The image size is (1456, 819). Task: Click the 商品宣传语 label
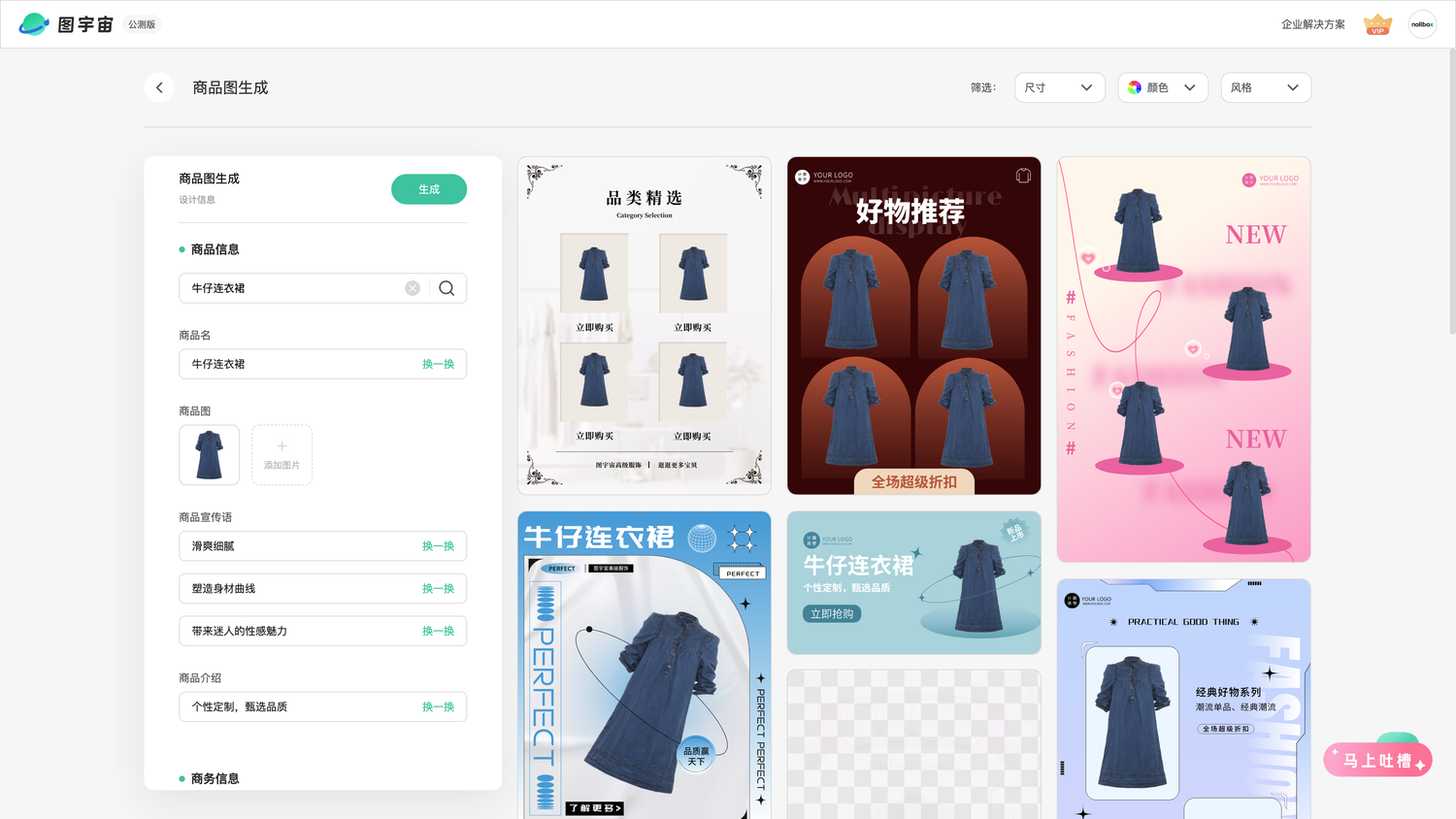pyautogui.click(x=205, y=517)
